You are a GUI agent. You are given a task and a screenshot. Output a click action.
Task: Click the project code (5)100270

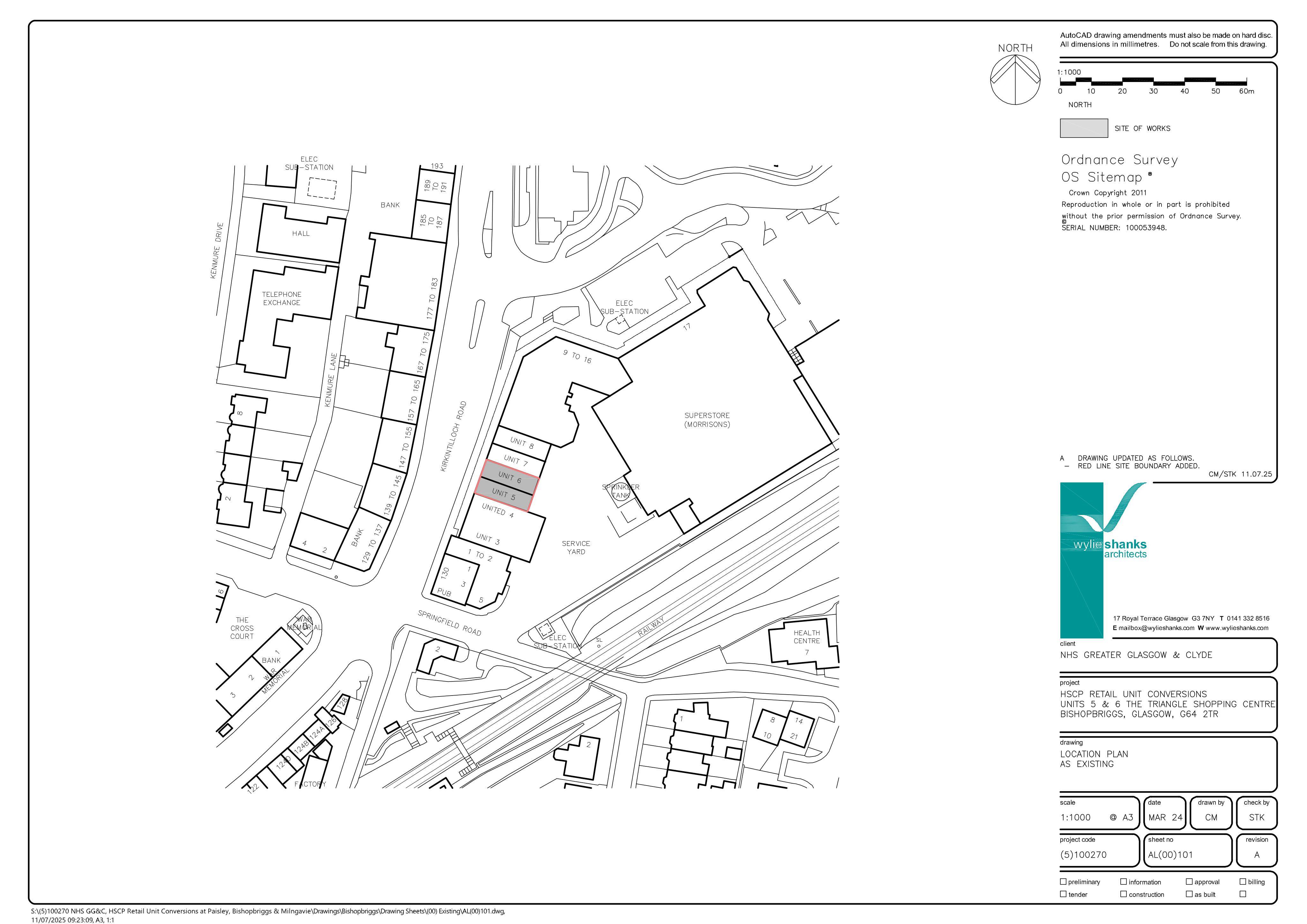[x=1083, y=854]
